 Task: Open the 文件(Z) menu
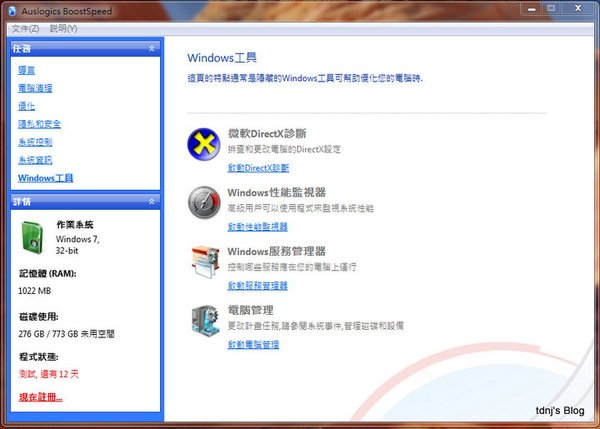(25, 29)
